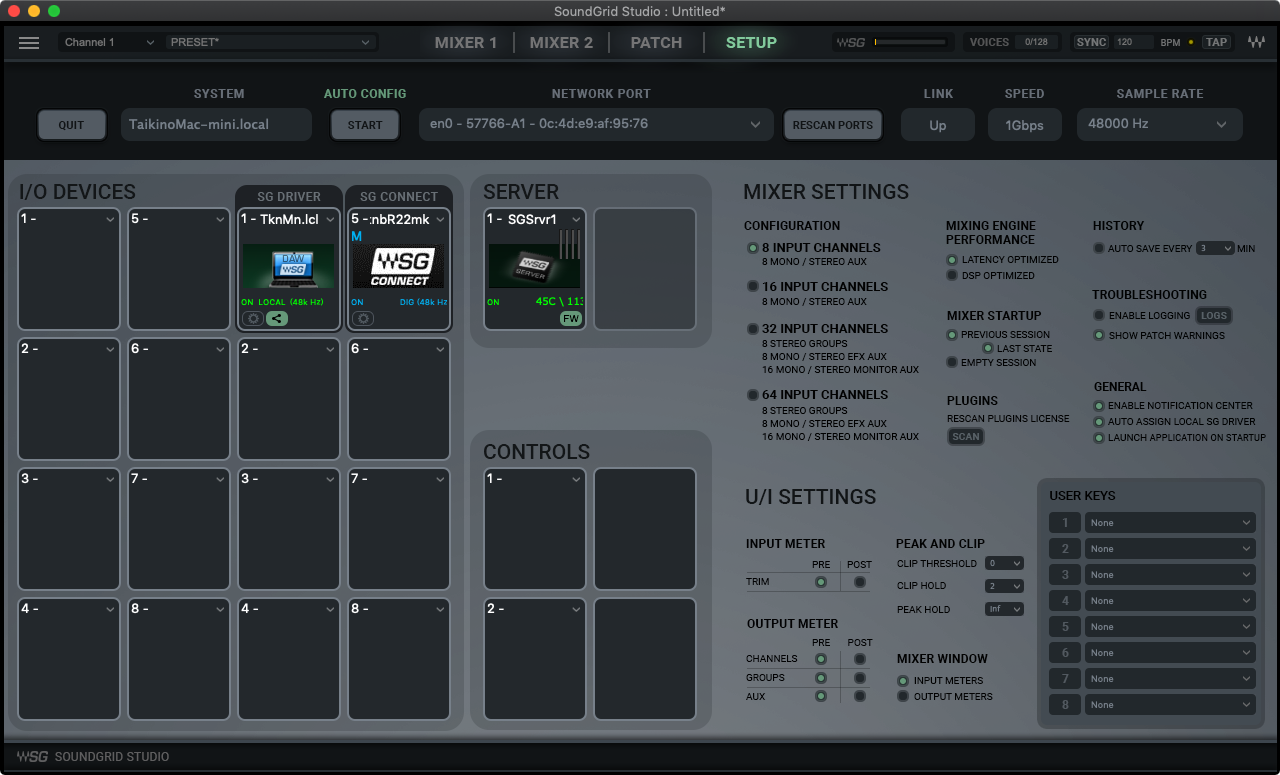Select Previous Session mixer startup

click(952, 335)
